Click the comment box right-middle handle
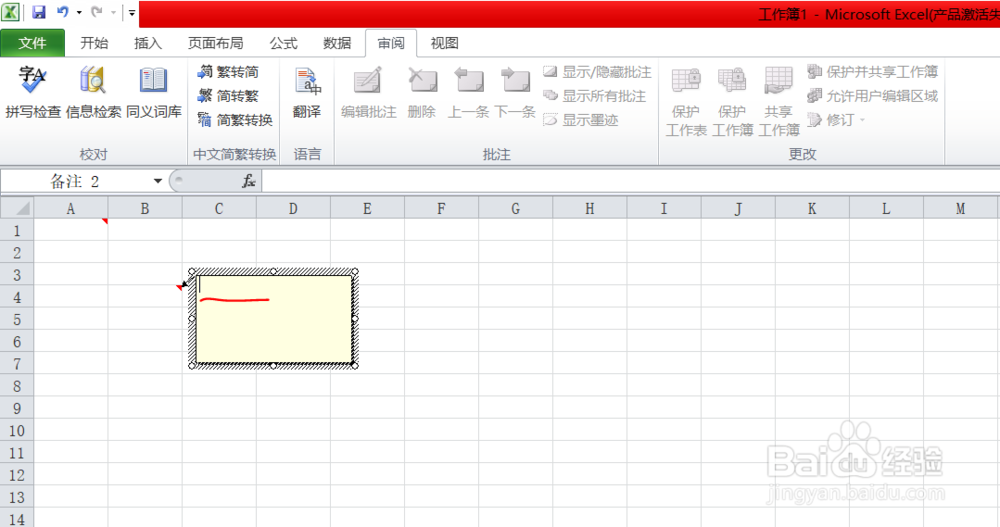Image resolution: width=1000 pixels, height=527 pixels. pos(355,318)
